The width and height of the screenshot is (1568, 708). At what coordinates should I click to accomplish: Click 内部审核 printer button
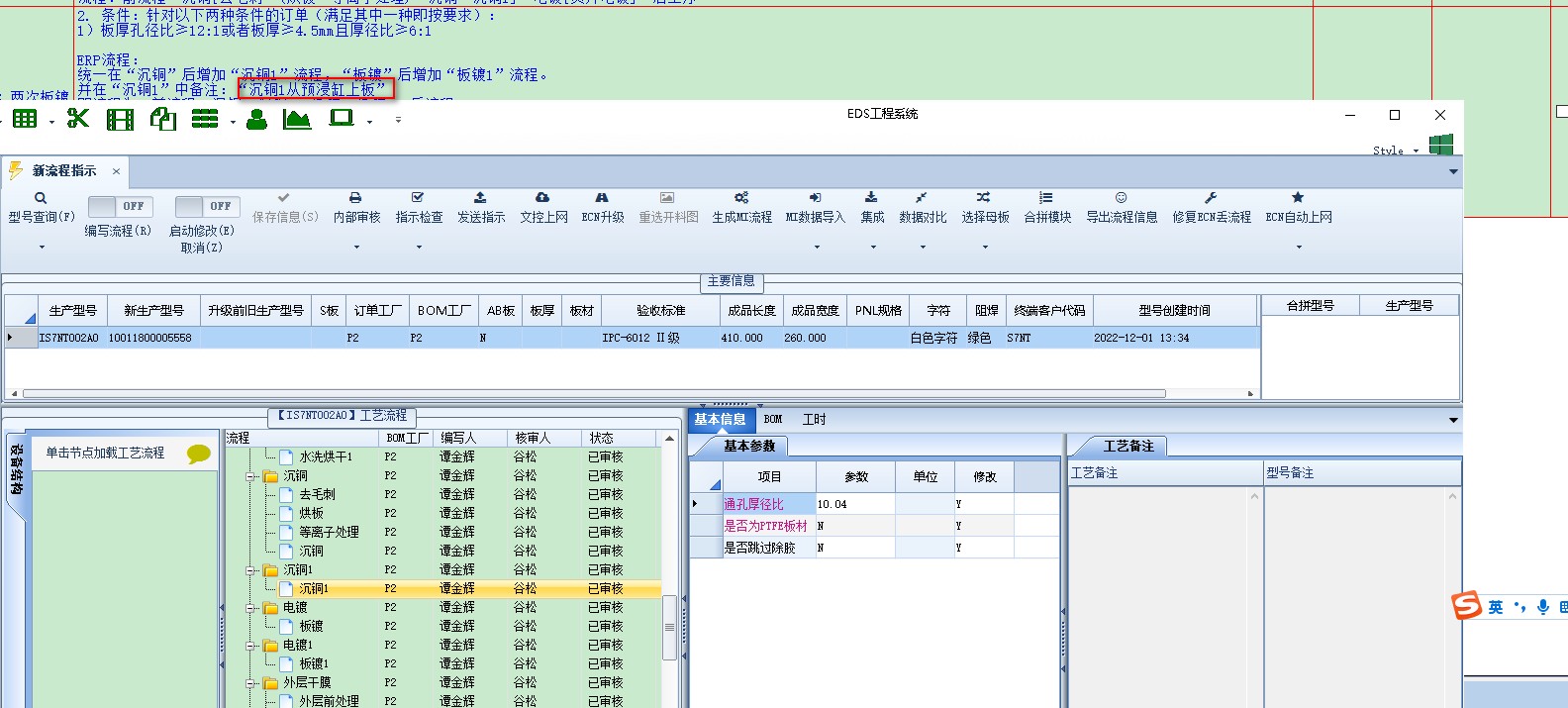click(356, 208)
